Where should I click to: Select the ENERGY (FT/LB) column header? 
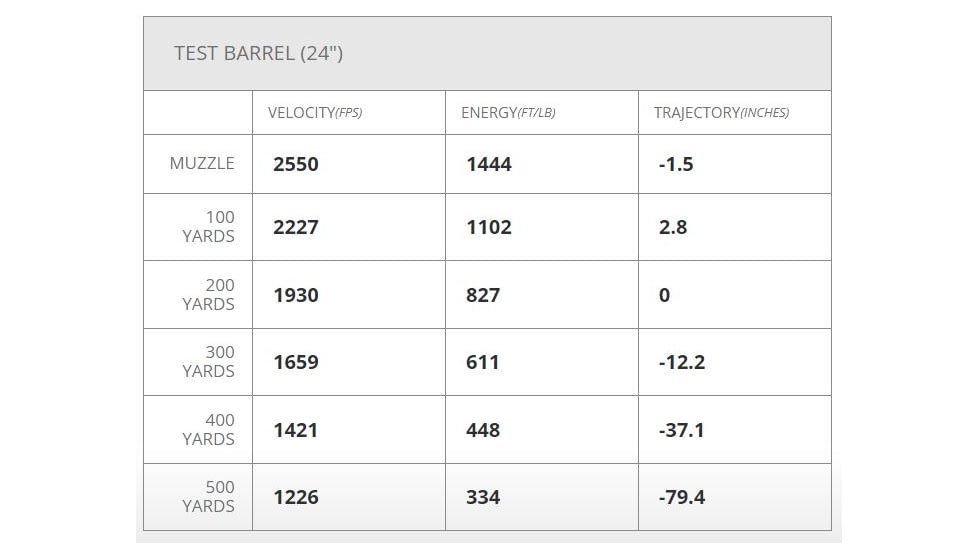[508, 113]
